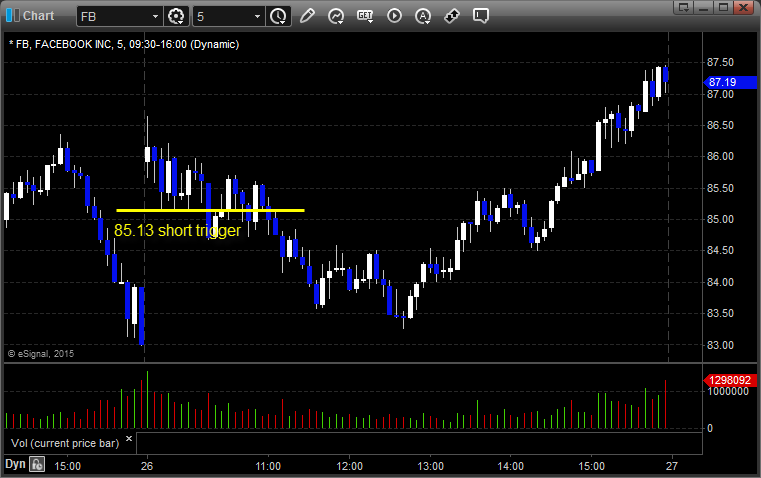Select the 85.13 short trigger text
Image resolution: width=761 pixels, height=478 pixels.
(x=177, y=230)
